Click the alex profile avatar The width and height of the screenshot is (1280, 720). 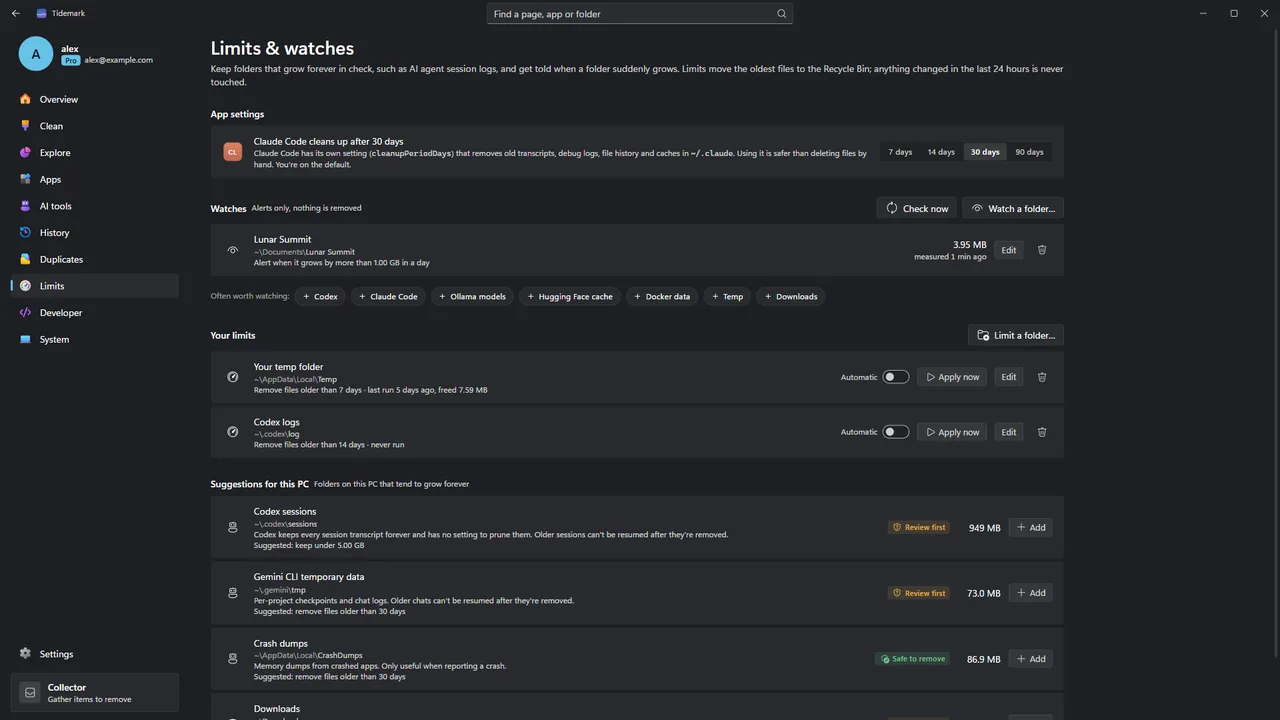36,54
